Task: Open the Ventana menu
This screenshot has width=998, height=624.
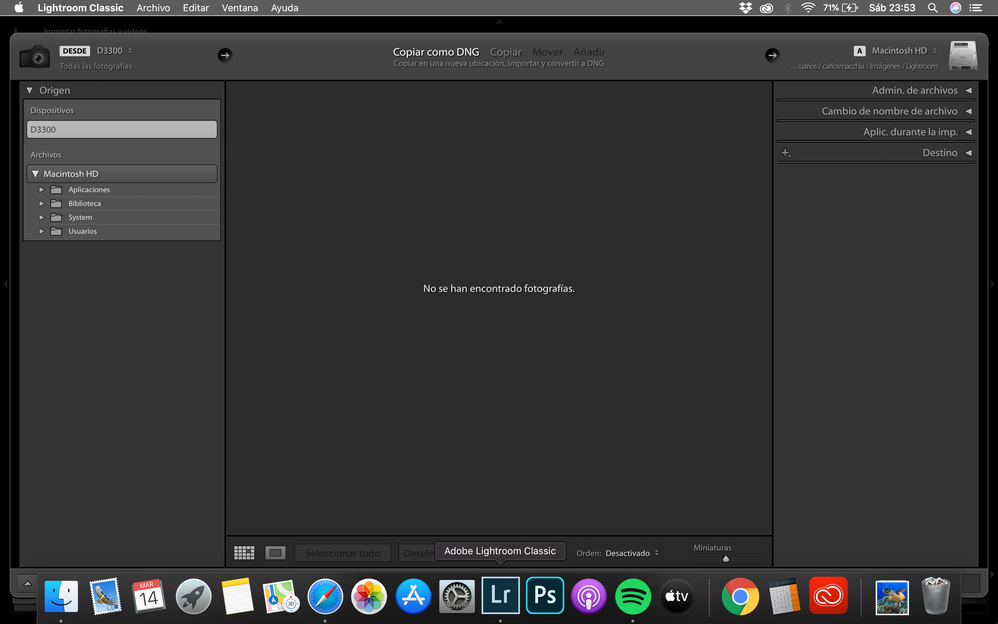Action: pos(240,8)
